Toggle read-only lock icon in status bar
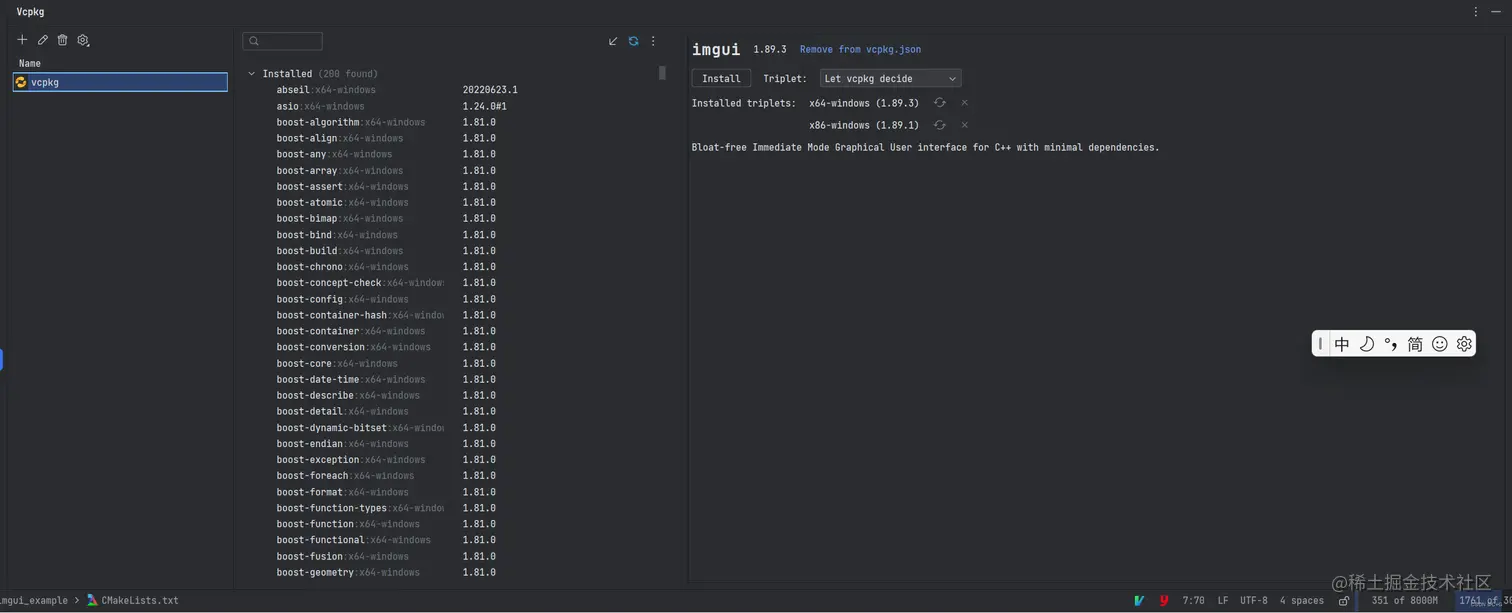 tap(1345, 601)
